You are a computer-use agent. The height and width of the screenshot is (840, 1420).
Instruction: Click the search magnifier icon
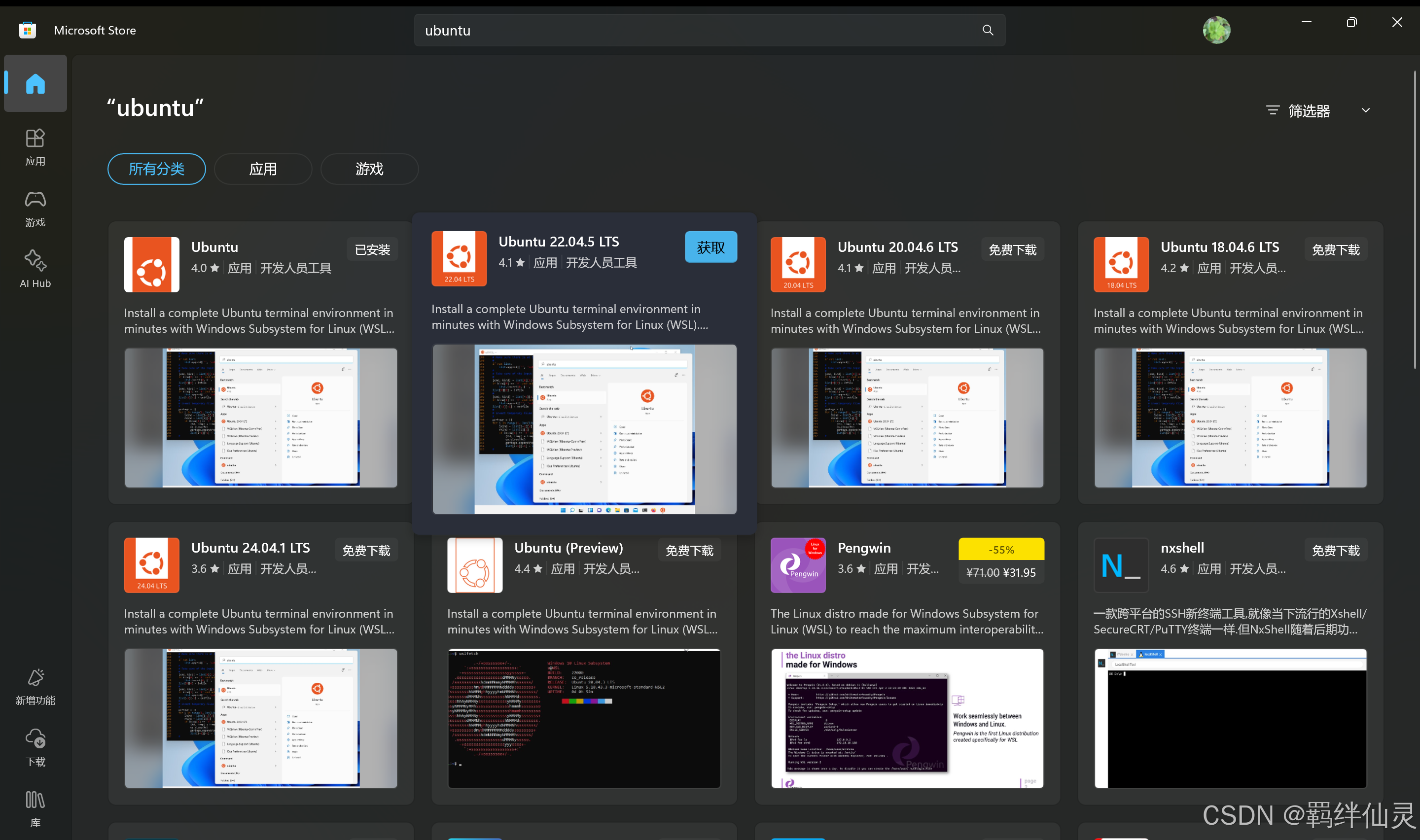(x=988, y=31)
